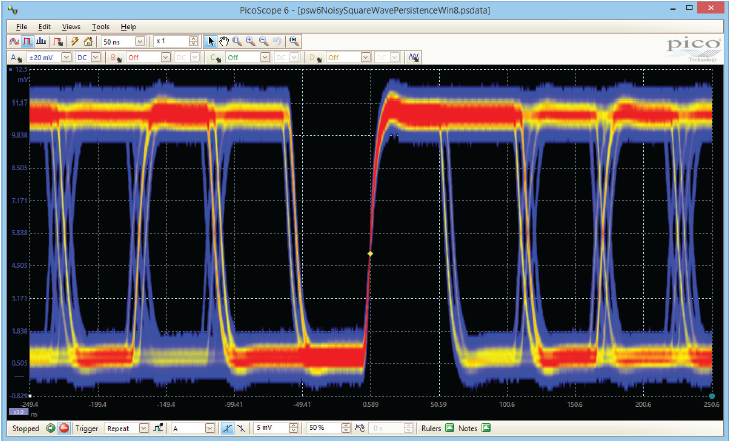The height and width of the screenshot is (442, 729).
Task: Open the Tools menu
Action: [x=100, y=26]
